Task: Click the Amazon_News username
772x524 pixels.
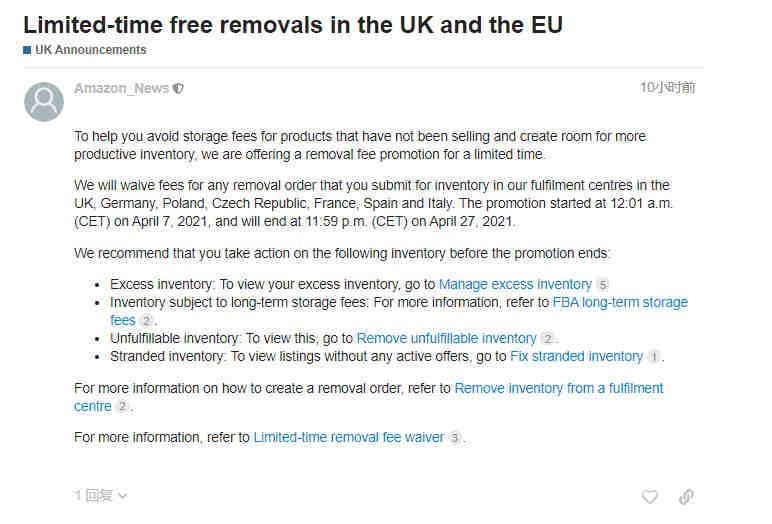Action: 121,88
